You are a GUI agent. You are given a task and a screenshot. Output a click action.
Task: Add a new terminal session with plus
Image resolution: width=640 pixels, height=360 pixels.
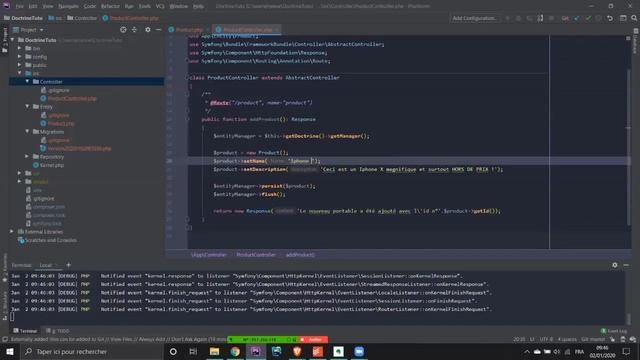[x=68, y=265]
